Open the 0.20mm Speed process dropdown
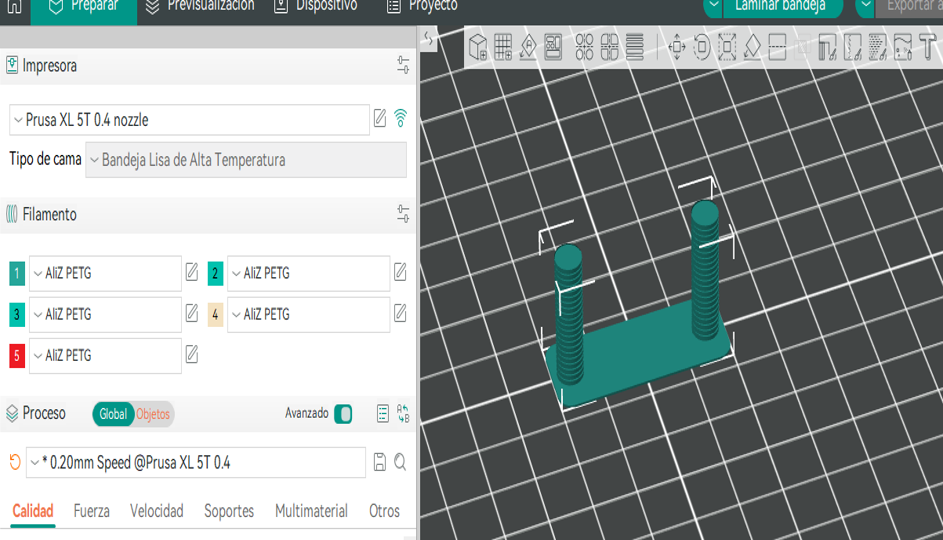Image resolution: width=943 pixels, height=540 pixels. pyautogui.click(x=196, y=462)
